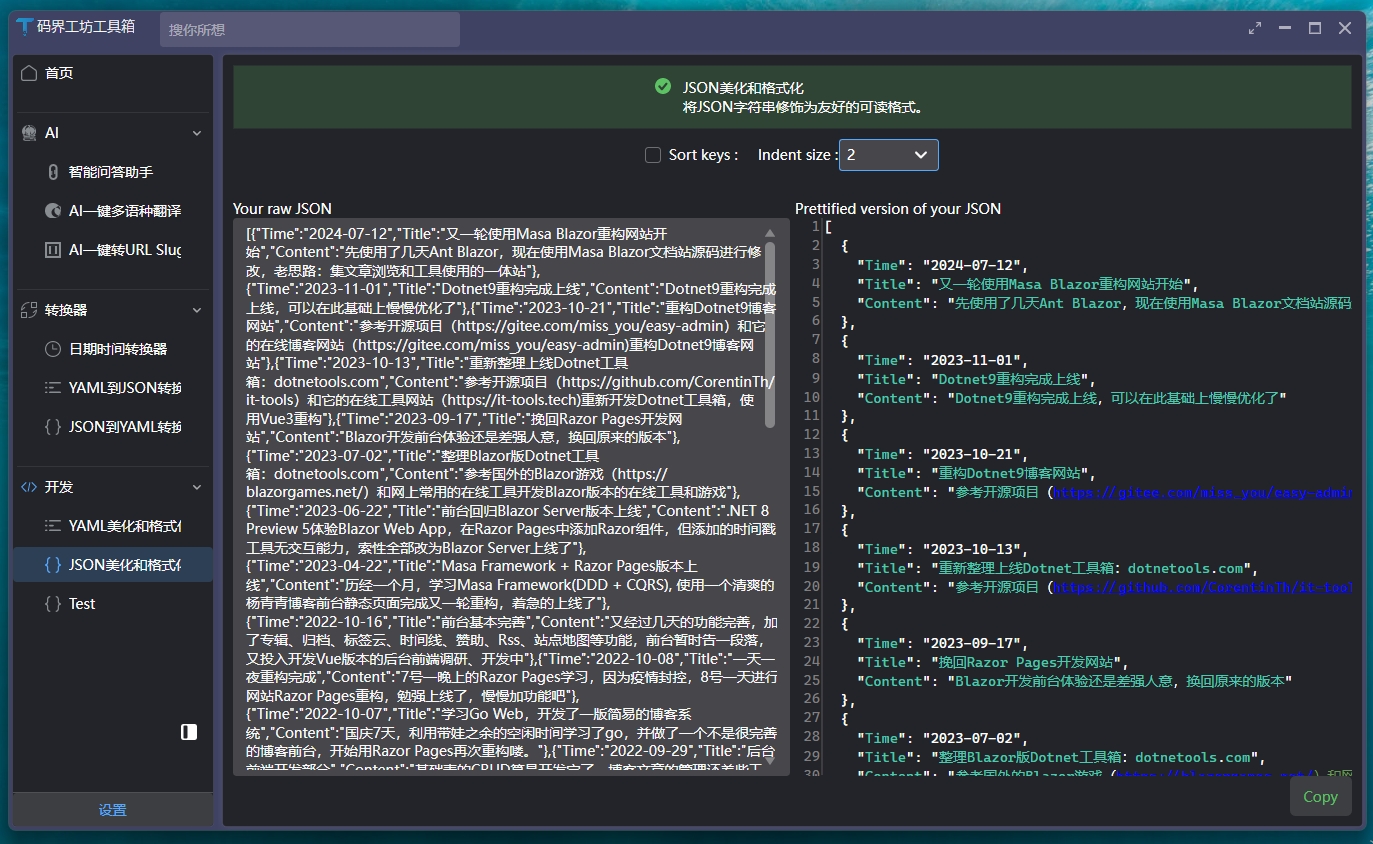This screenshot has width=1373, height=844.
Task: Open AI一键转URL Slug menu item
Action: coord(124,250)
